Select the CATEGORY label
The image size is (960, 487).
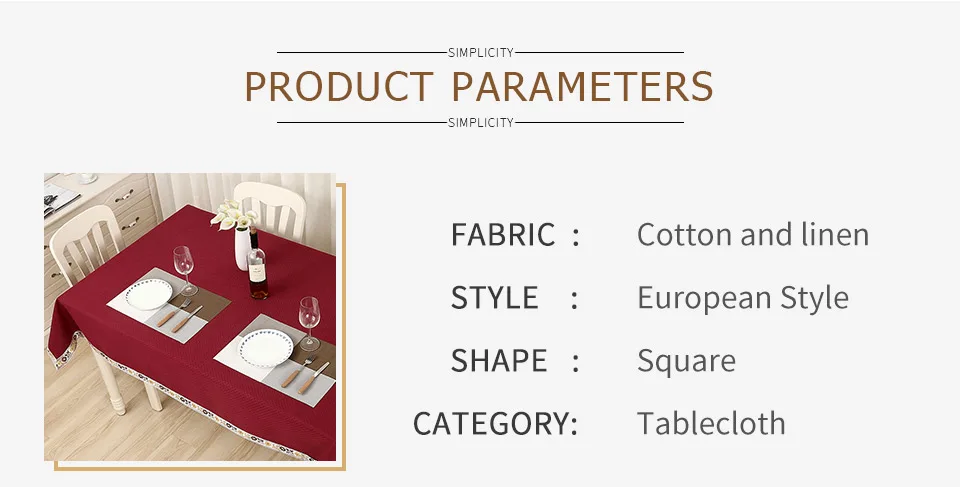click(x=495, y=424)
